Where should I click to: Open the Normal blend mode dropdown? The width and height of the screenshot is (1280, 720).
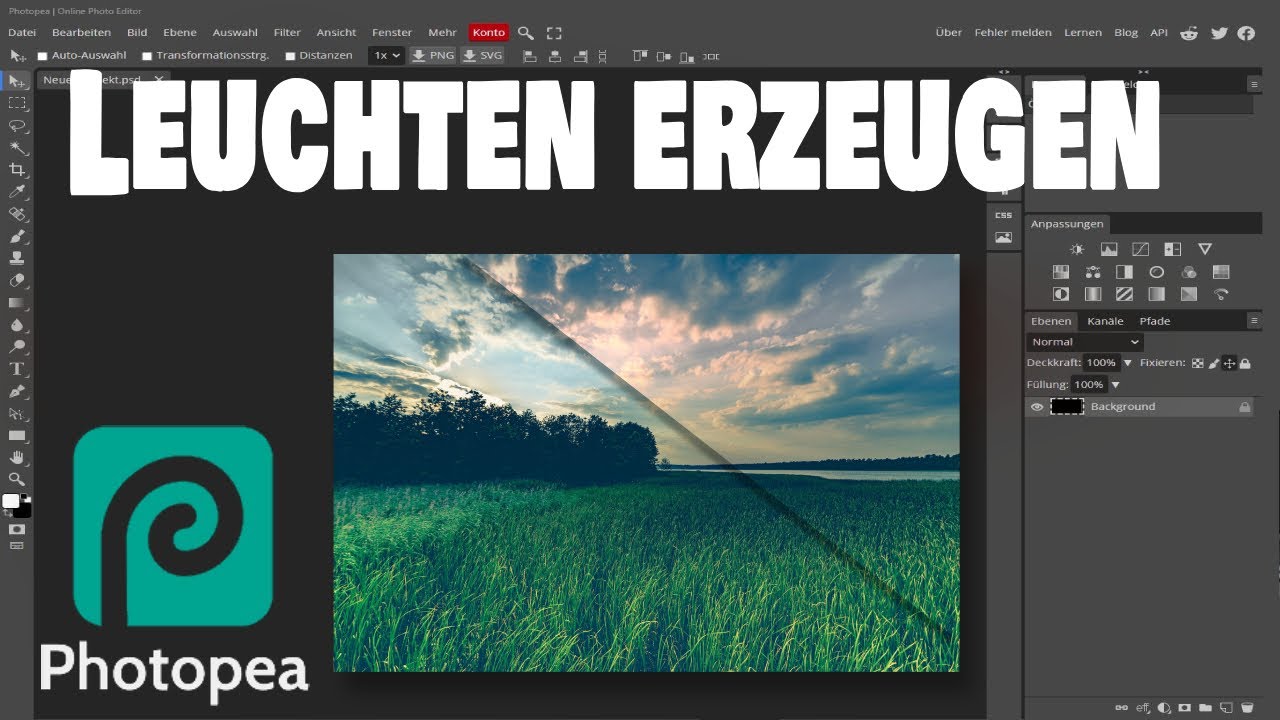click(x=1085, y=342)
